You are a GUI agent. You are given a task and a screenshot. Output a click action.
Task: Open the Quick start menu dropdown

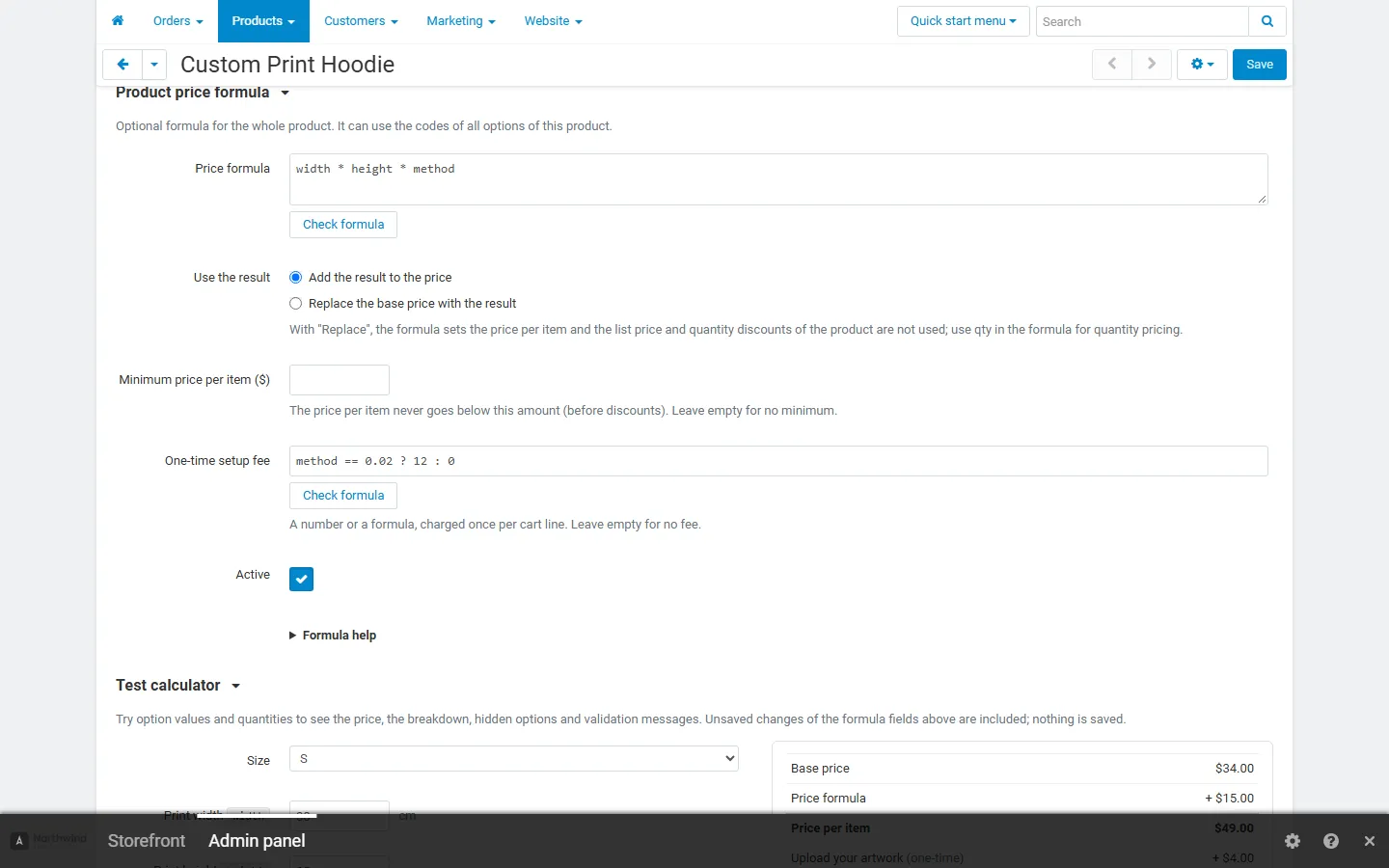tap(963, 21)
